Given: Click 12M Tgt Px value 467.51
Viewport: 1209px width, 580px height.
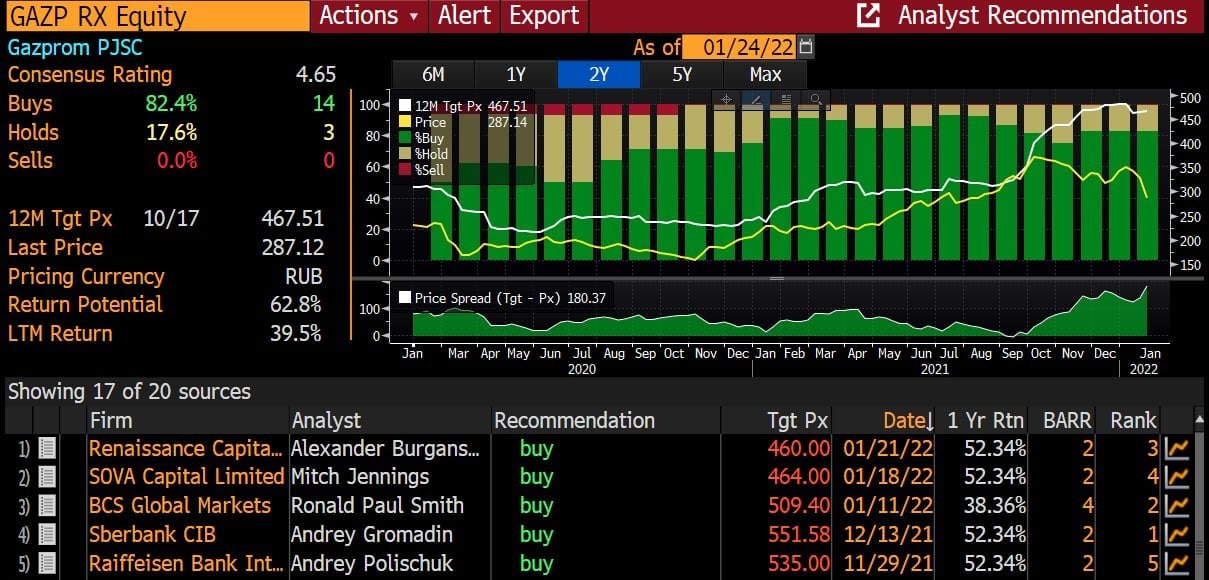Looking at the screenshot, I should coord(293,219).
